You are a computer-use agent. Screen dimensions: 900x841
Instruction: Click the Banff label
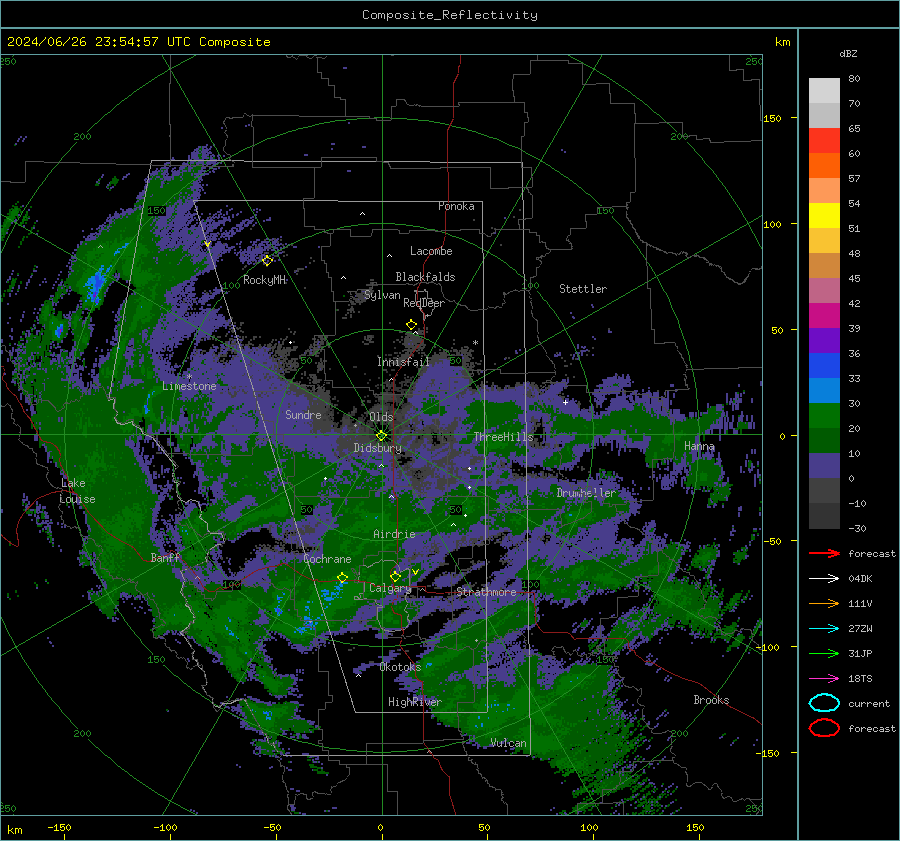[x=165, y=557]
